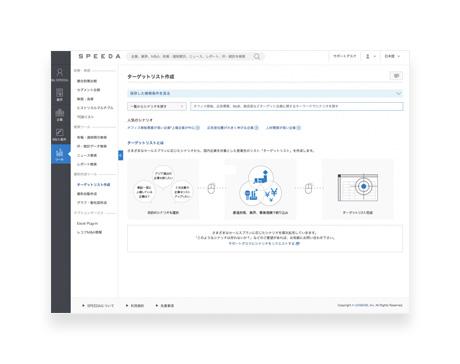
Task: Open the chart-trend icon in the dark sidebar
Action: tap(60, 134)
